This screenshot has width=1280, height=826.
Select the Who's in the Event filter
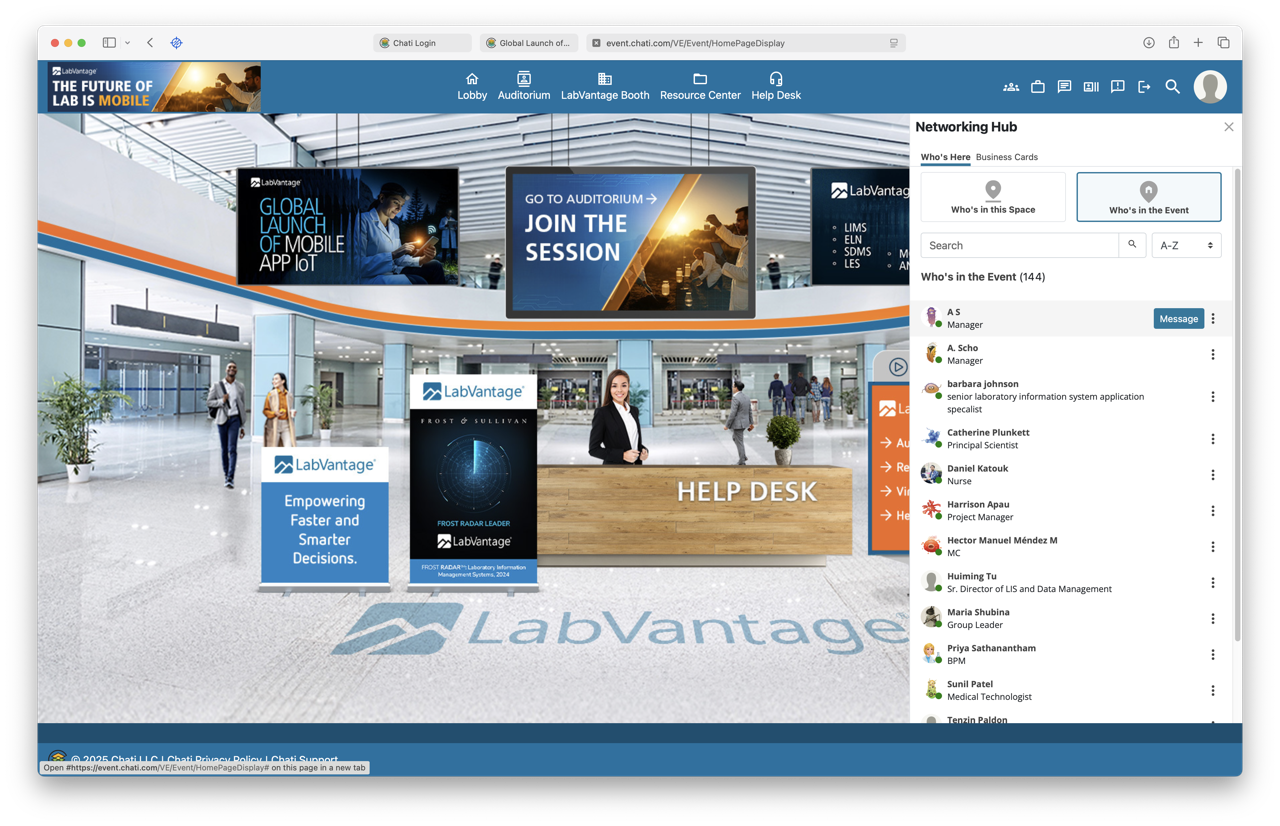(1148, 197)
